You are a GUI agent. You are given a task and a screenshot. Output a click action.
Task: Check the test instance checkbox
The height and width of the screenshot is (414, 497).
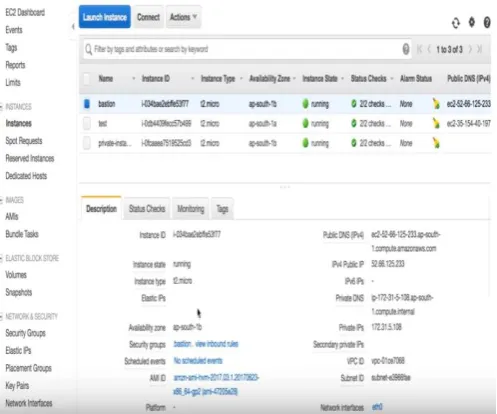pos(87,124)
